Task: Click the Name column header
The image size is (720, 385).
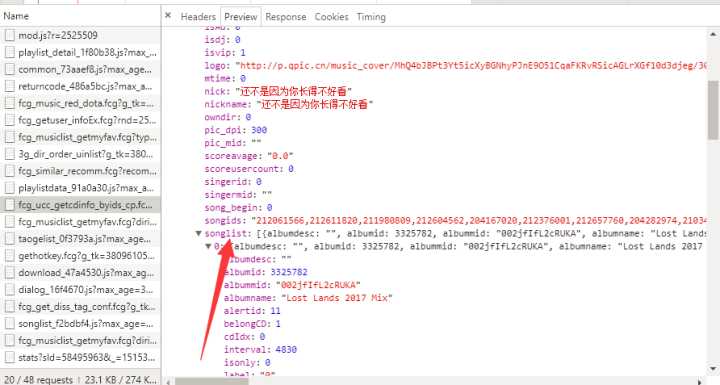Action: pos(80,16)
